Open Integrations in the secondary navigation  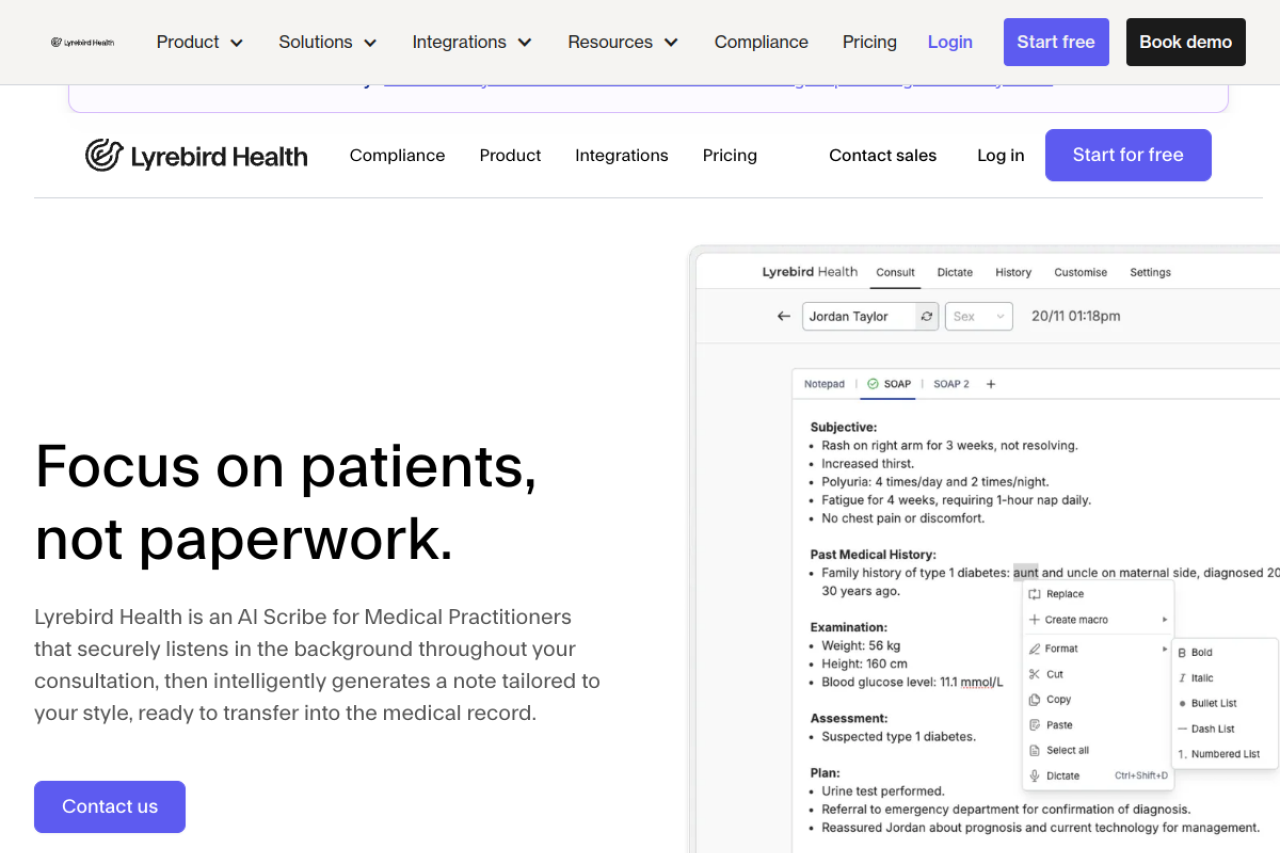coord(621,155)
